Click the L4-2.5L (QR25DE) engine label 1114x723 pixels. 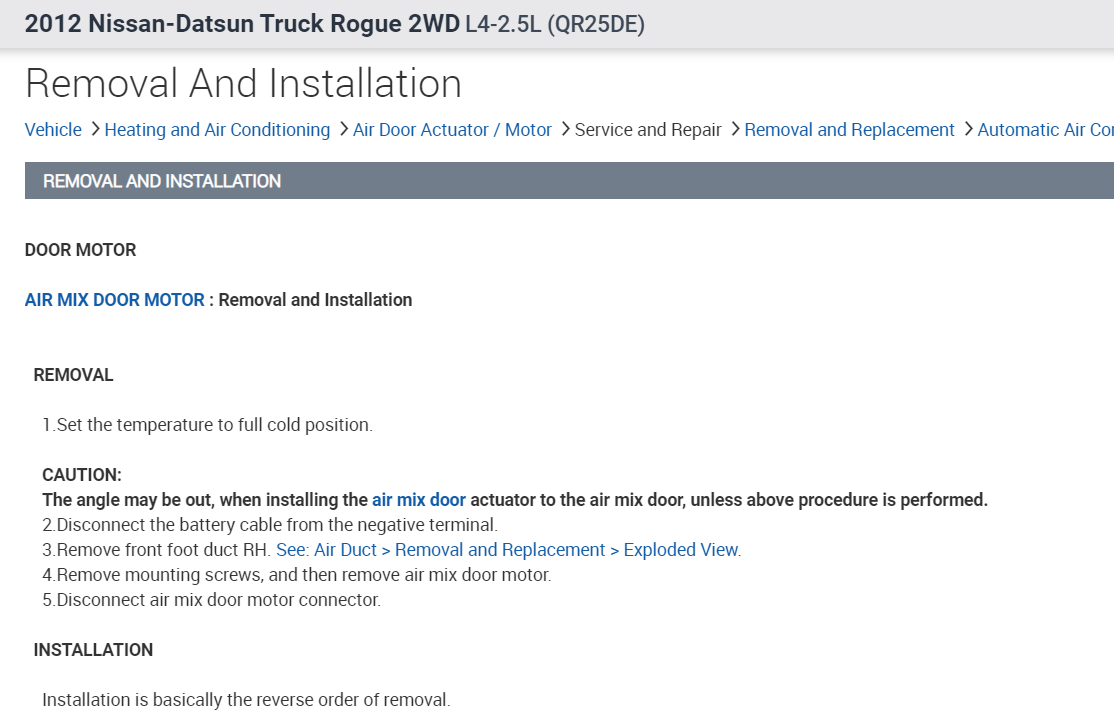coord(555,24)
